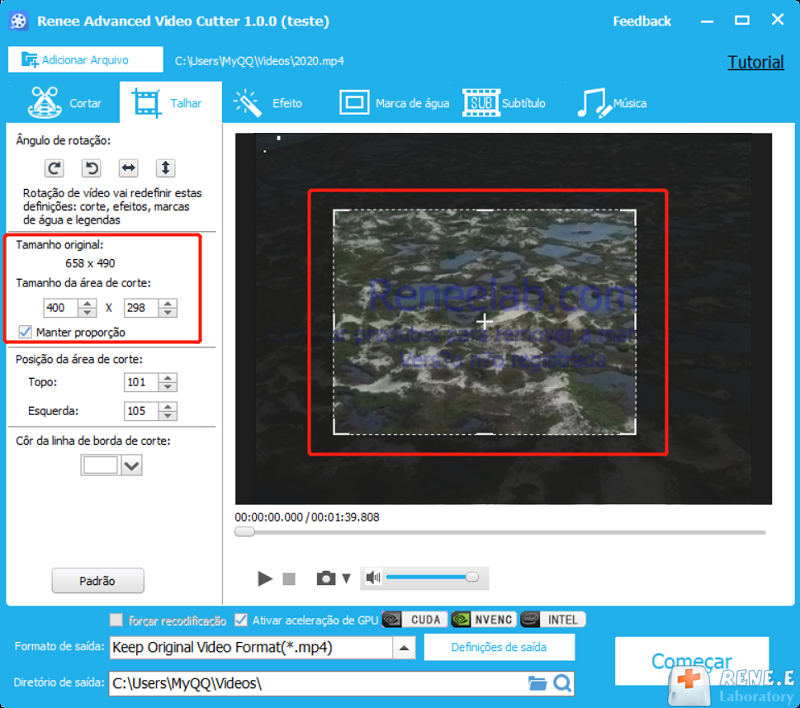Decrease the Topo position value
Viewport: 800px width, 708px height.
pyautogui.click(x=168, y=387)
